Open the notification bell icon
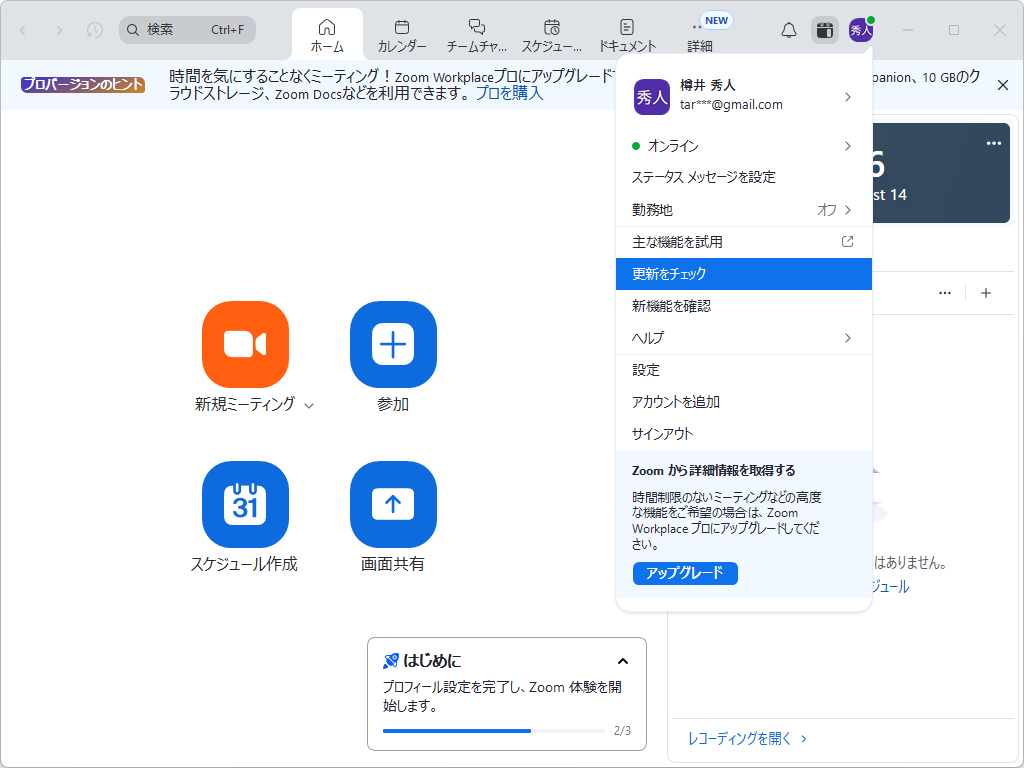 tap(788, 30)
